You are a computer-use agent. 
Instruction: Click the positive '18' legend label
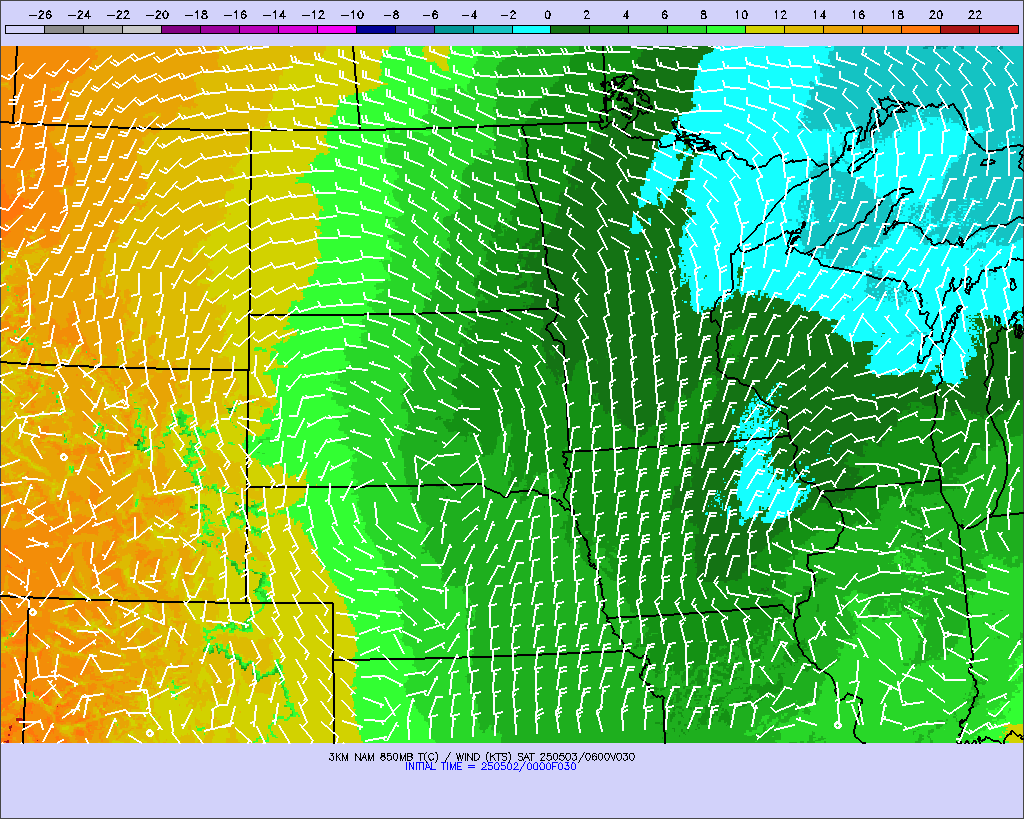tap(897, 14)
